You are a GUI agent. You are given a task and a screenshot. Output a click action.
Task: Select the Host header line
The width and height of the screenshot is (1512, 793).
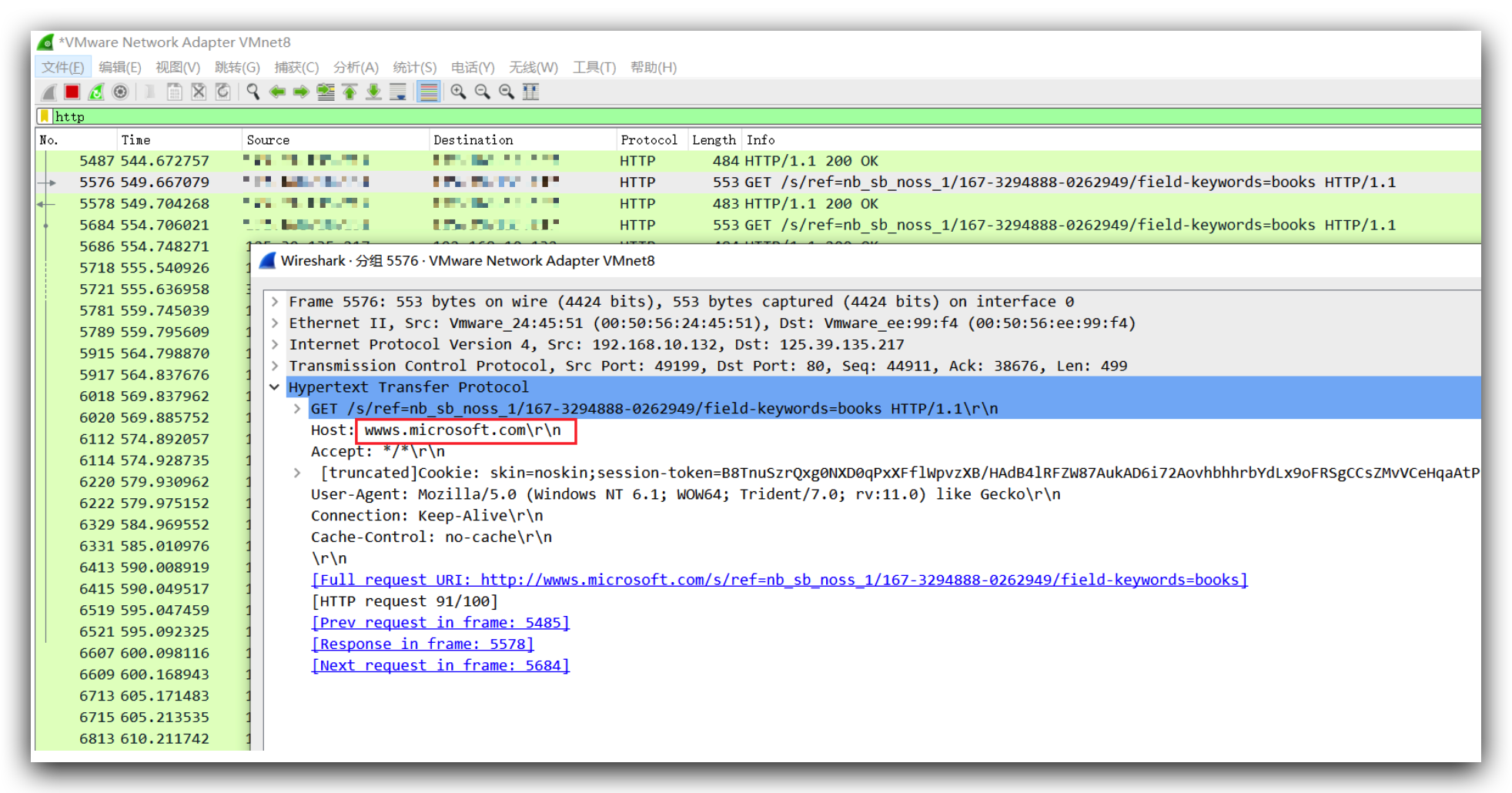(x=436, y=430)
